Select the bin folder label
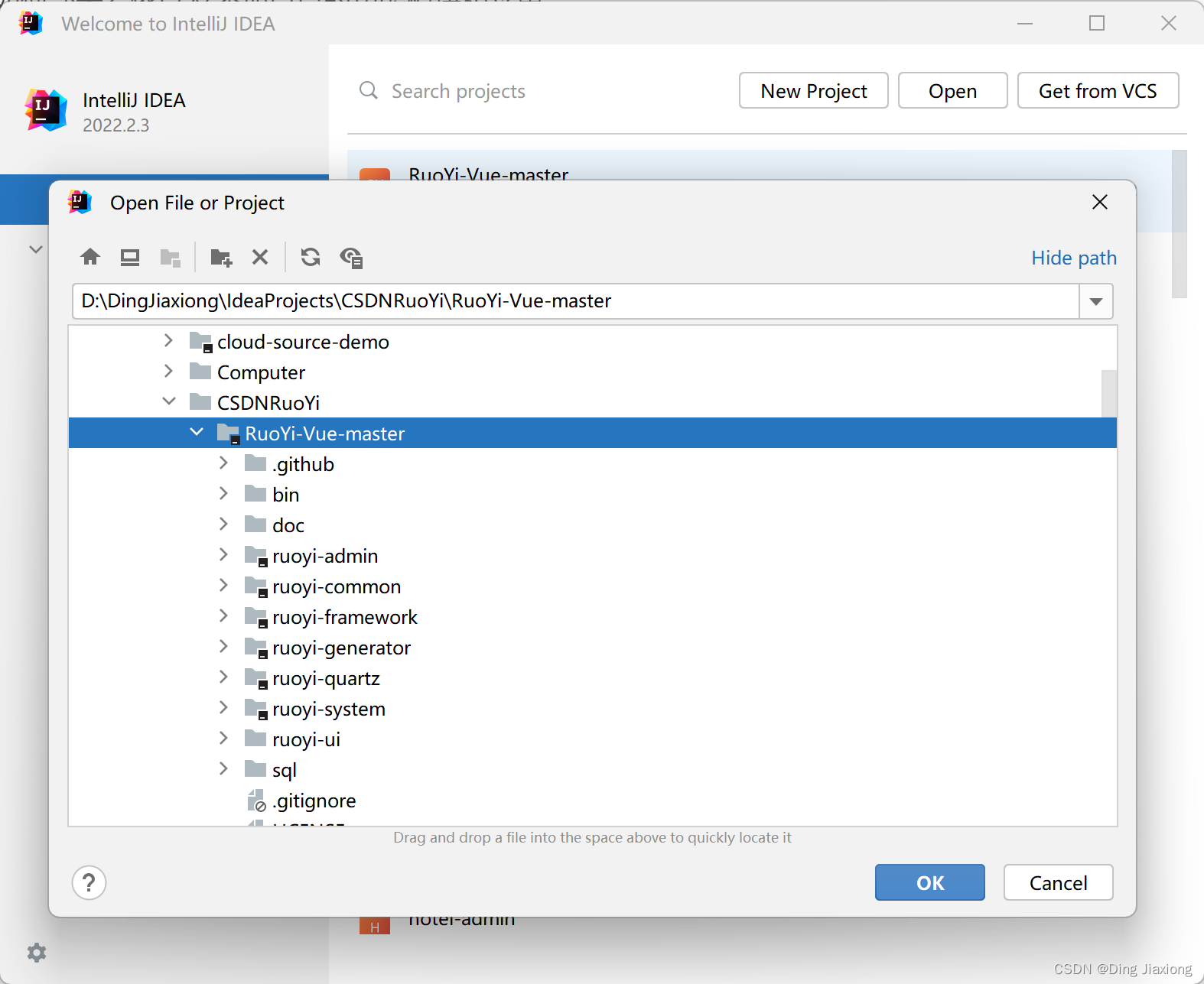This screenshot has height=984, width=1204. [x=286, y=495]
